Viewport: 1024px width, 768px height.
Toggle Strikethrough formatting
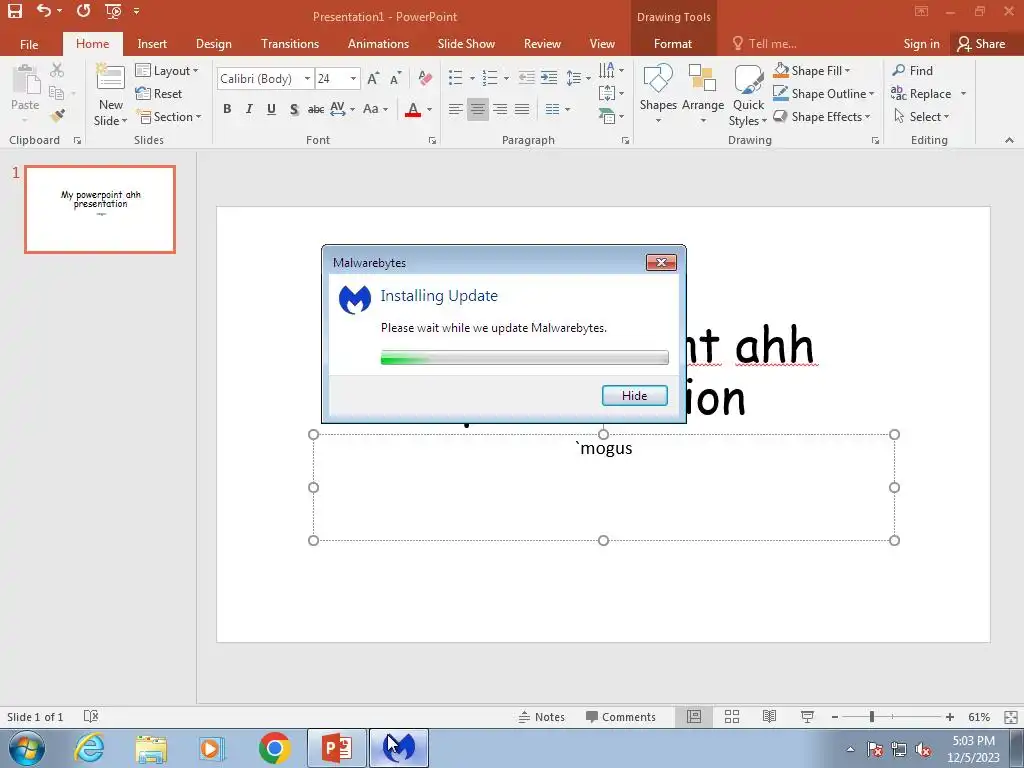pos(316,109)
